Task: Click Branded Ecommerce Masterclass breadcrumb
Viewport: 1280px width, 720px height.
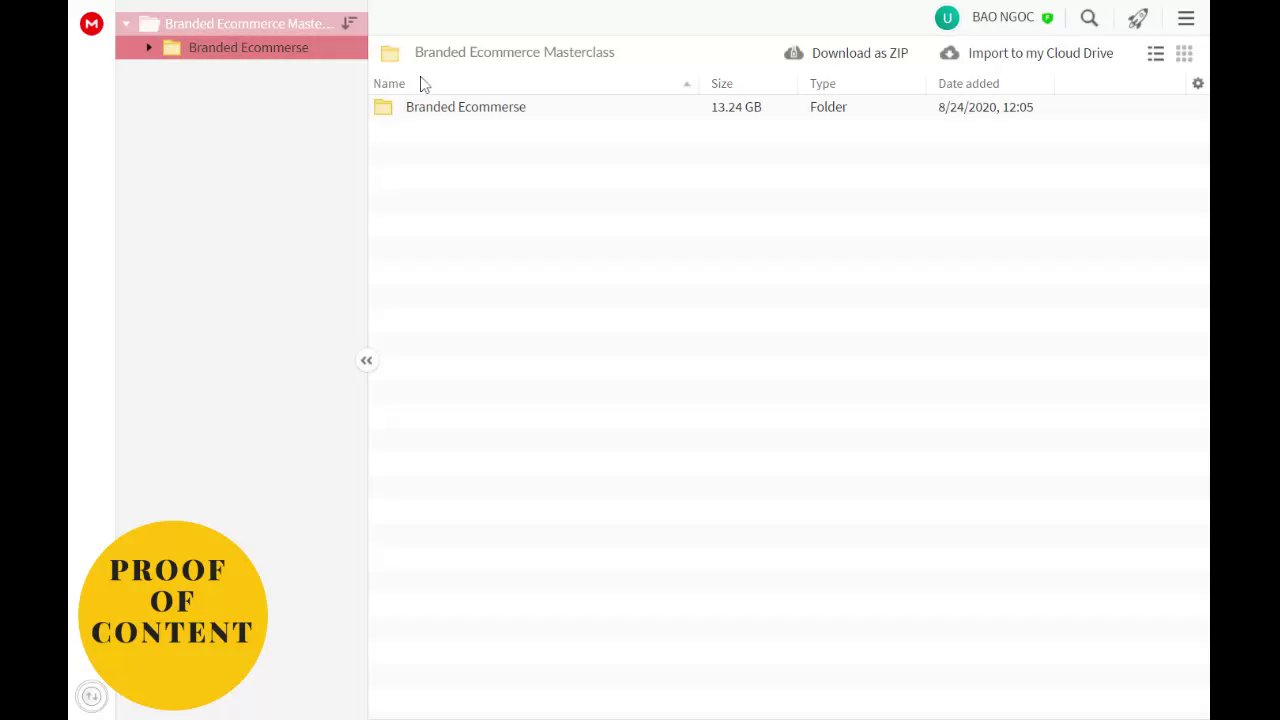Action: (x=515, y=52)
